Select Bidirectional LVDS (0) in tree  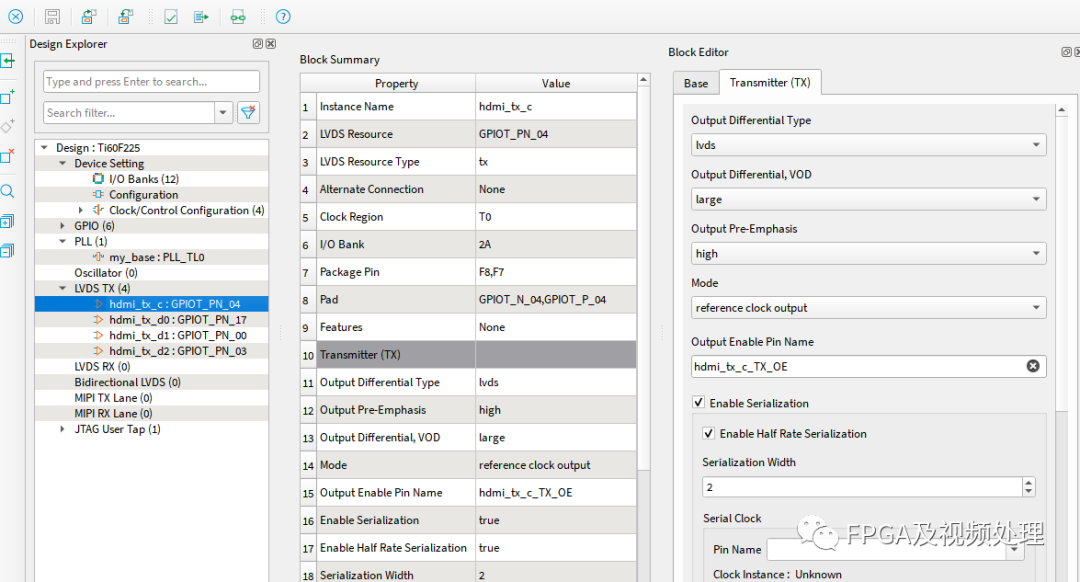(127, 382)
